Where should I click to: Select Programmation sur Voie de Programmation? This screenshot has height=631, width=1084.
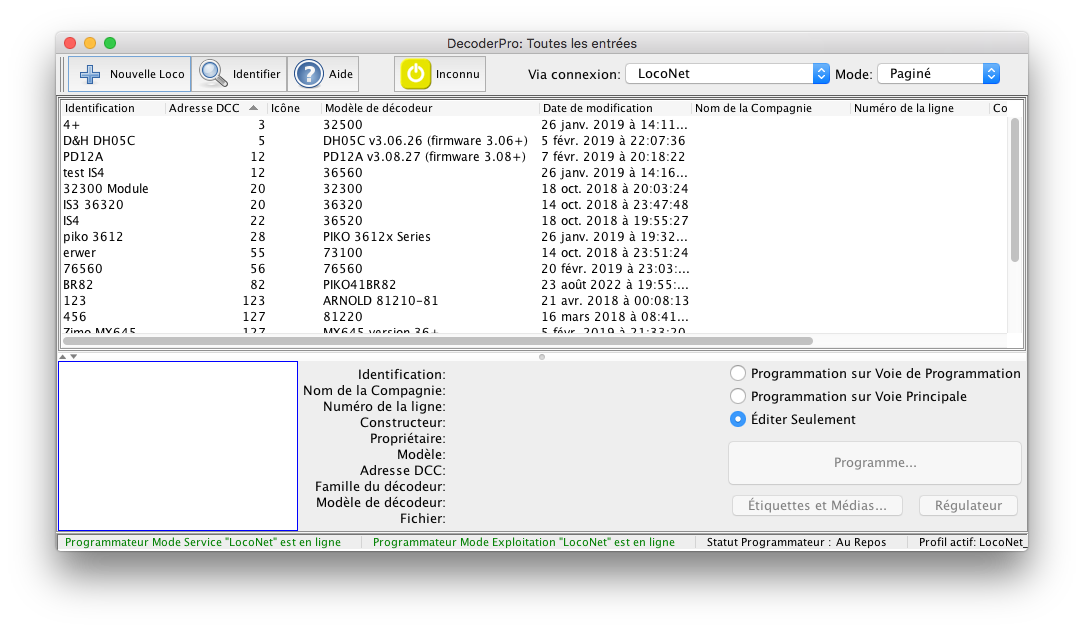coord(739,373)
